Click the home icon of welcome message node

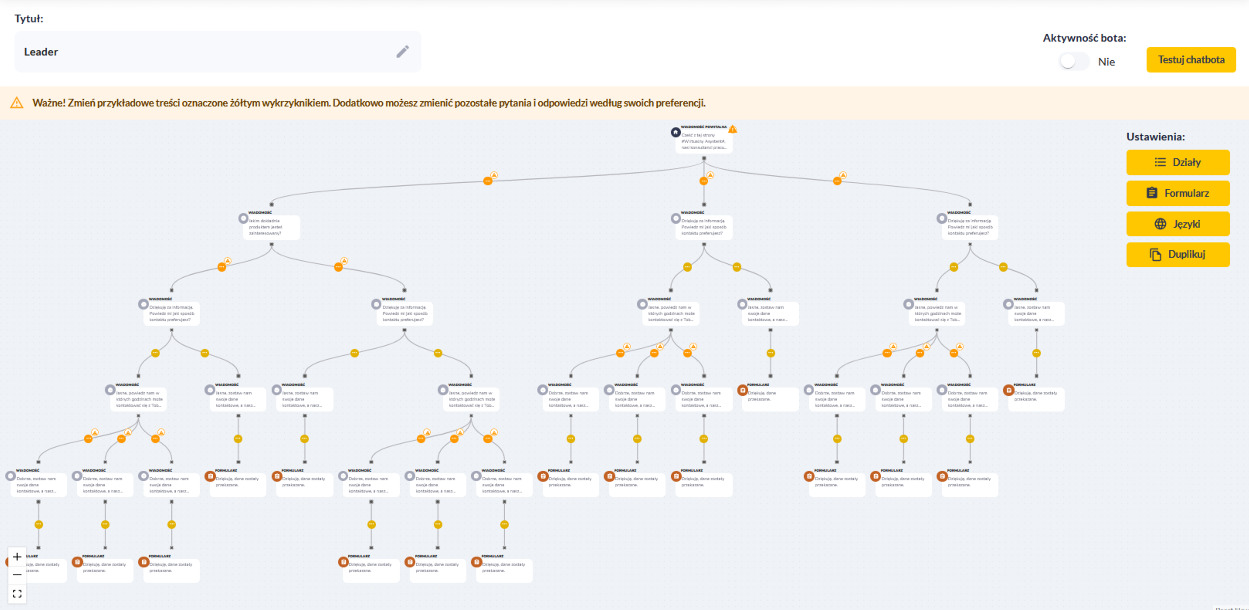[x=675, y=134]
